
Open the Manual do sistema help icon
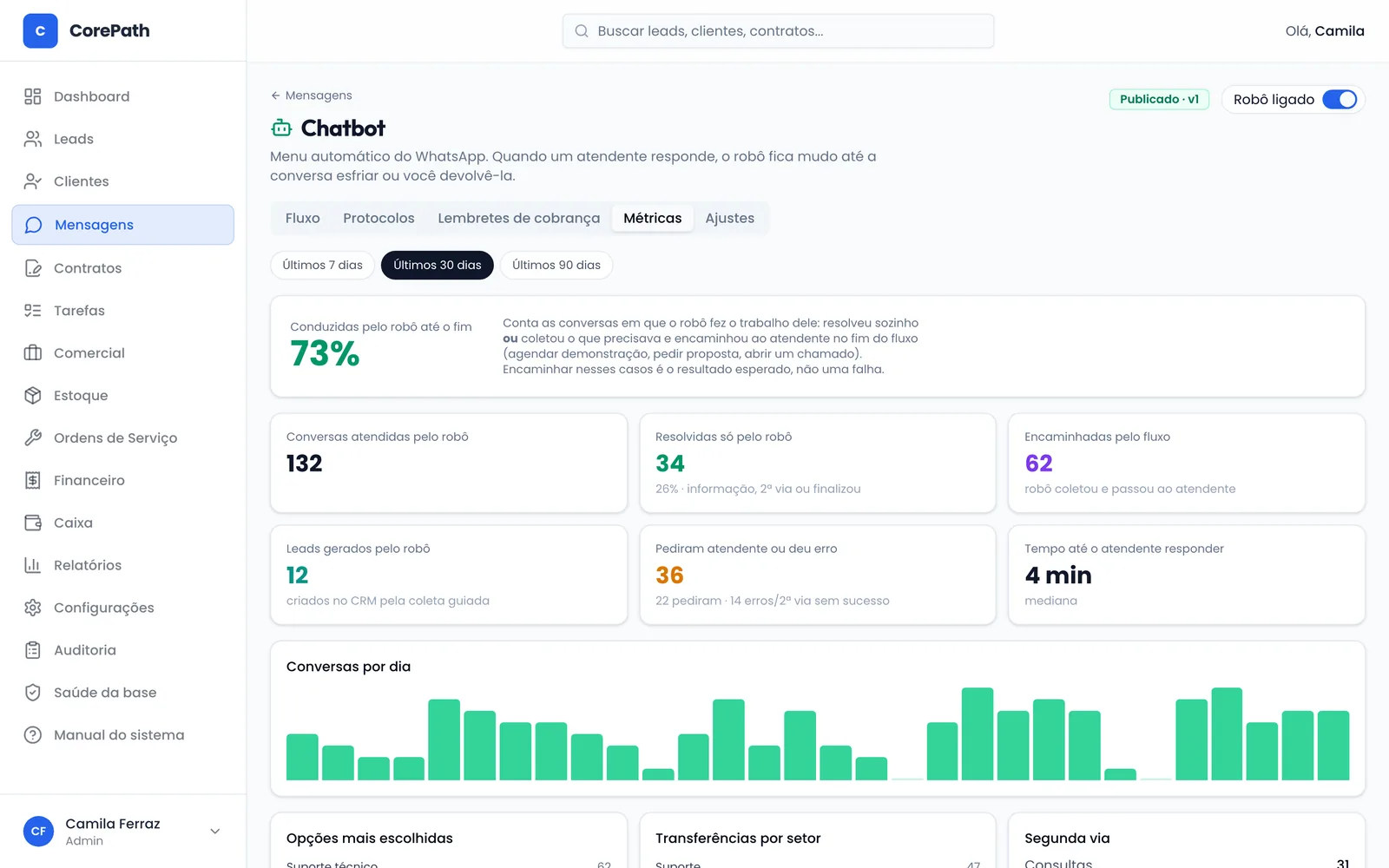tap(33, 735)
